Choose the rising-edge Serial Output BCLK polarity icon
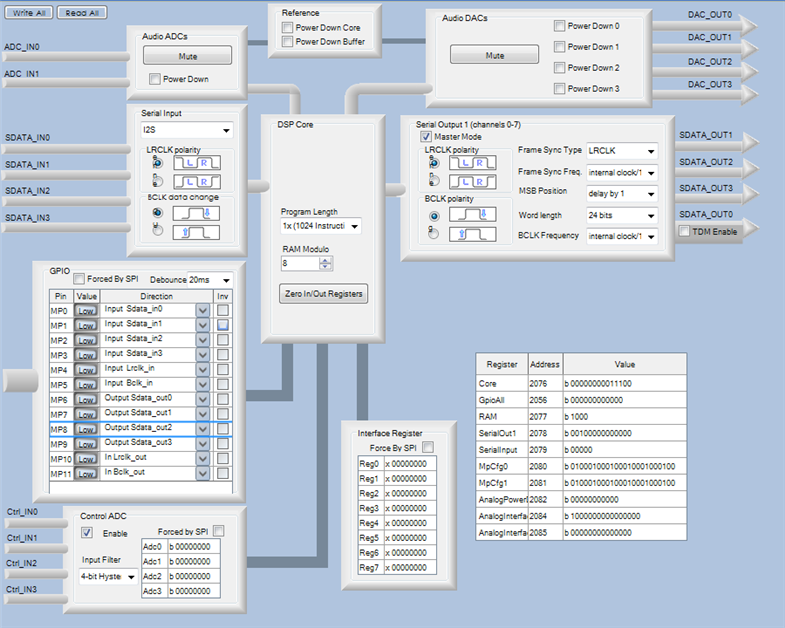 point(473,234)
